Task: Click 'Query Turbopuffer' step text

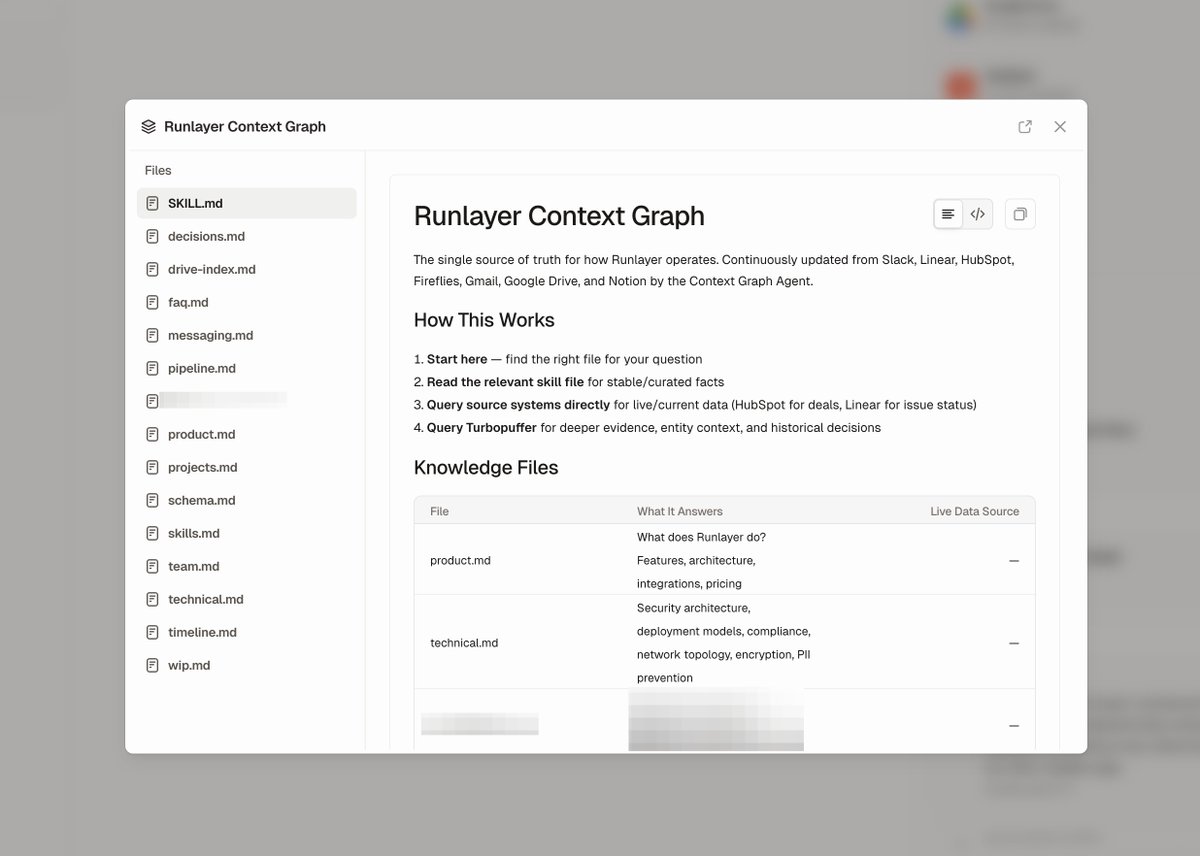Action: tap(482, 427)
